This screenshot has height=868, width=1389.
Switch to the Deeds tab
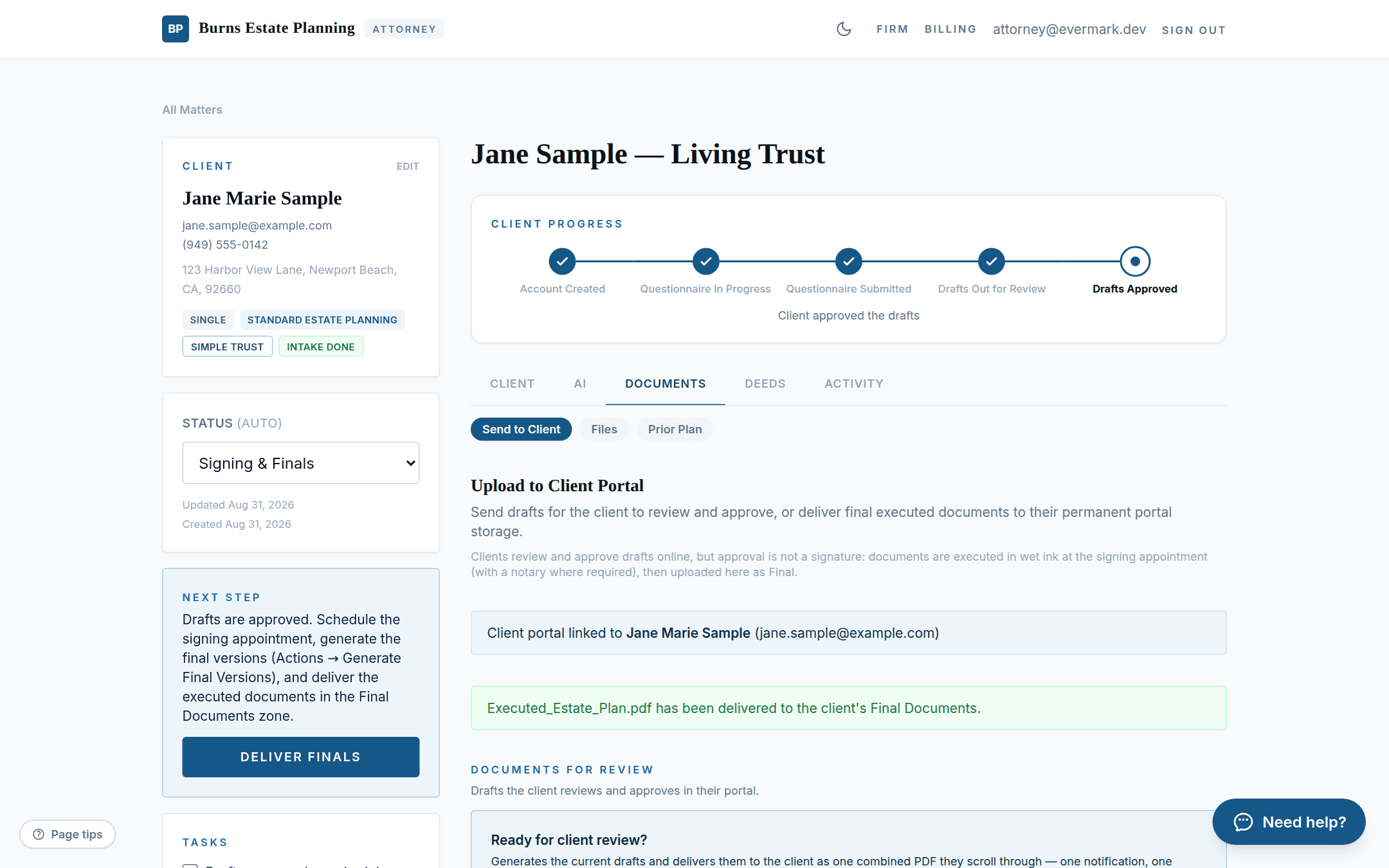coord(765,384)
